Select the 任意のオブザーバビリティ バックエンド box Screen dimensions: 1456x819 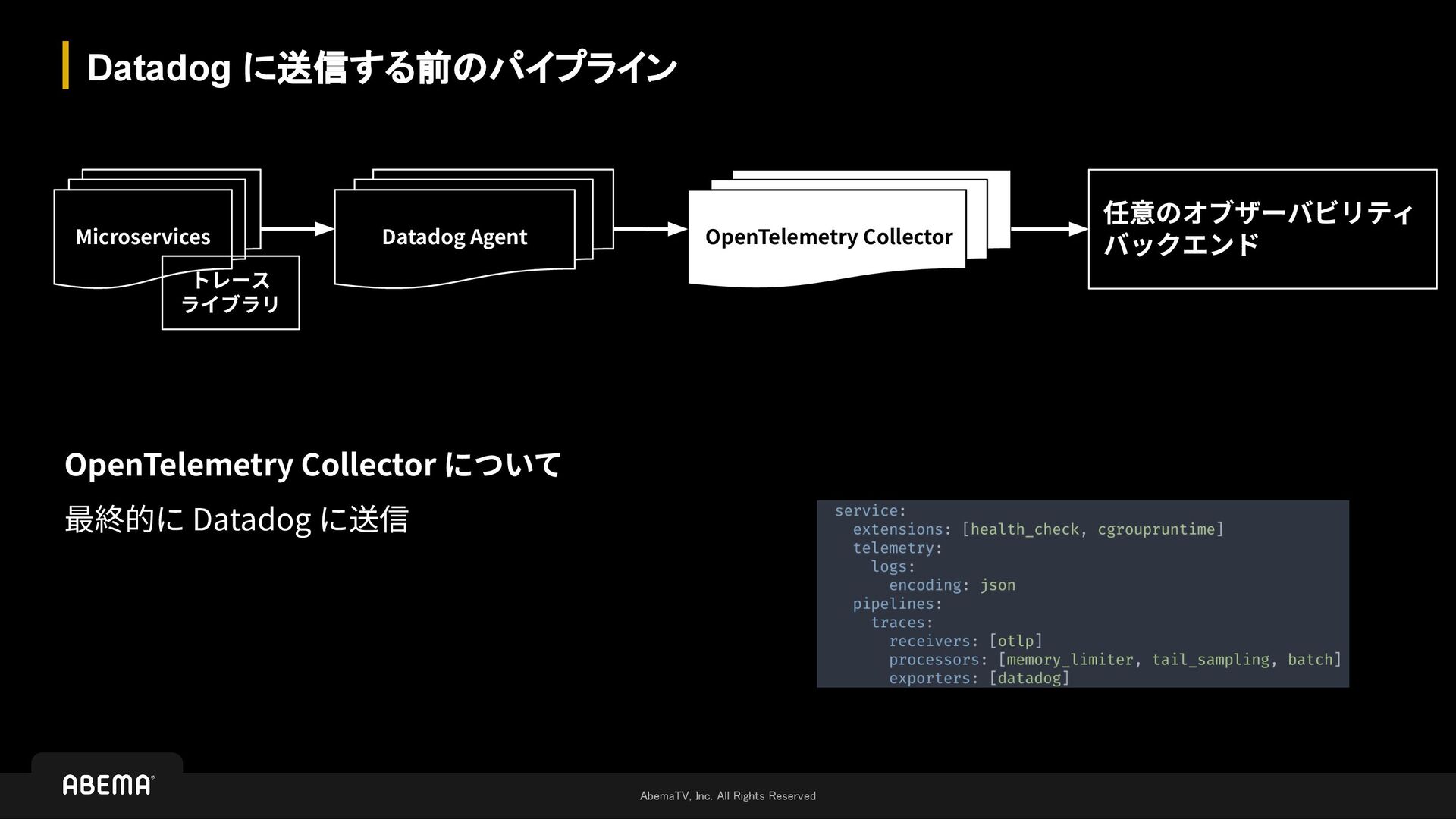tap(1262, 228)
